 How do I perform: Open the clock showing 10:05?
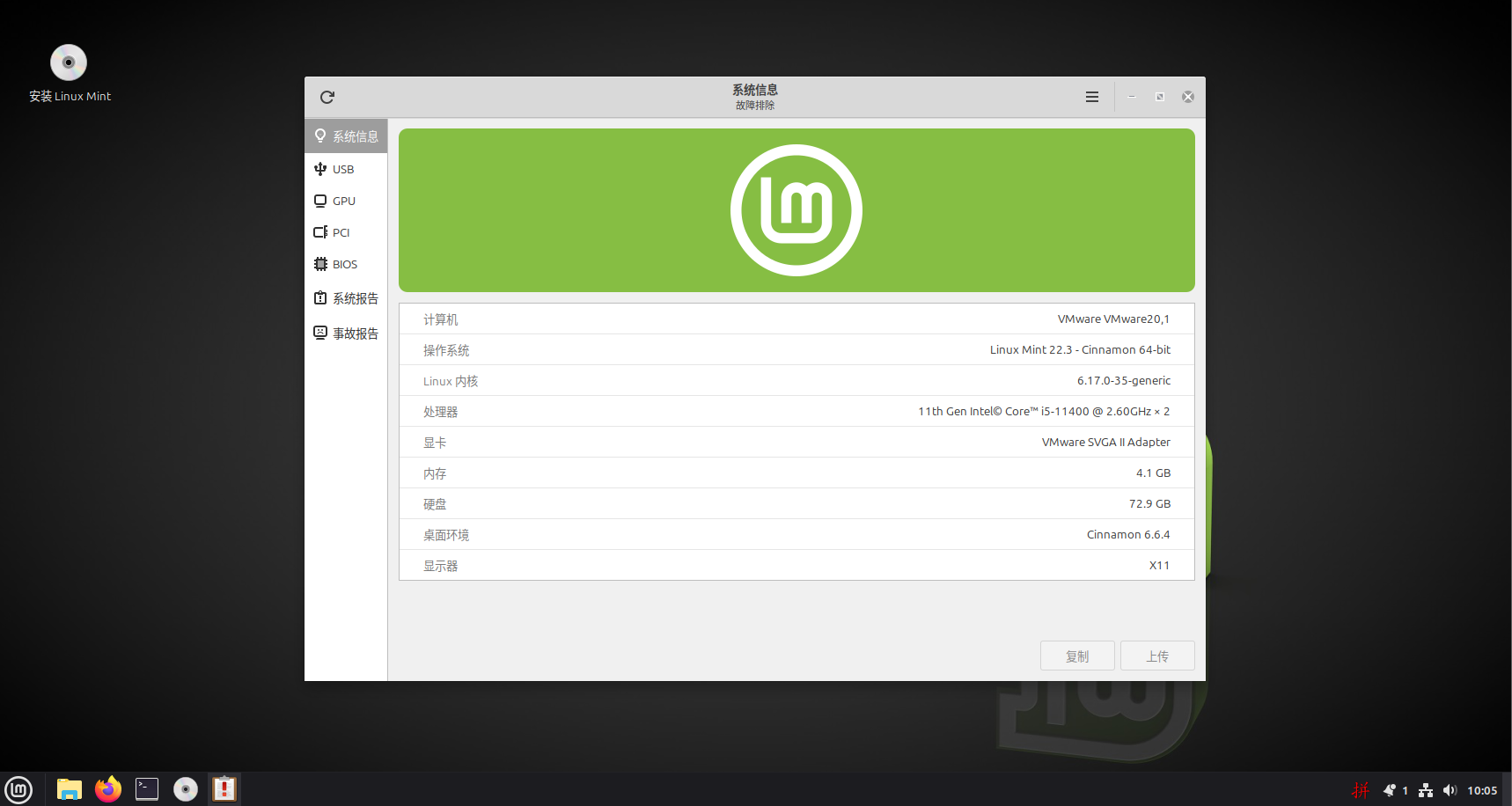pyautogui.click(x=1482, y=790)
